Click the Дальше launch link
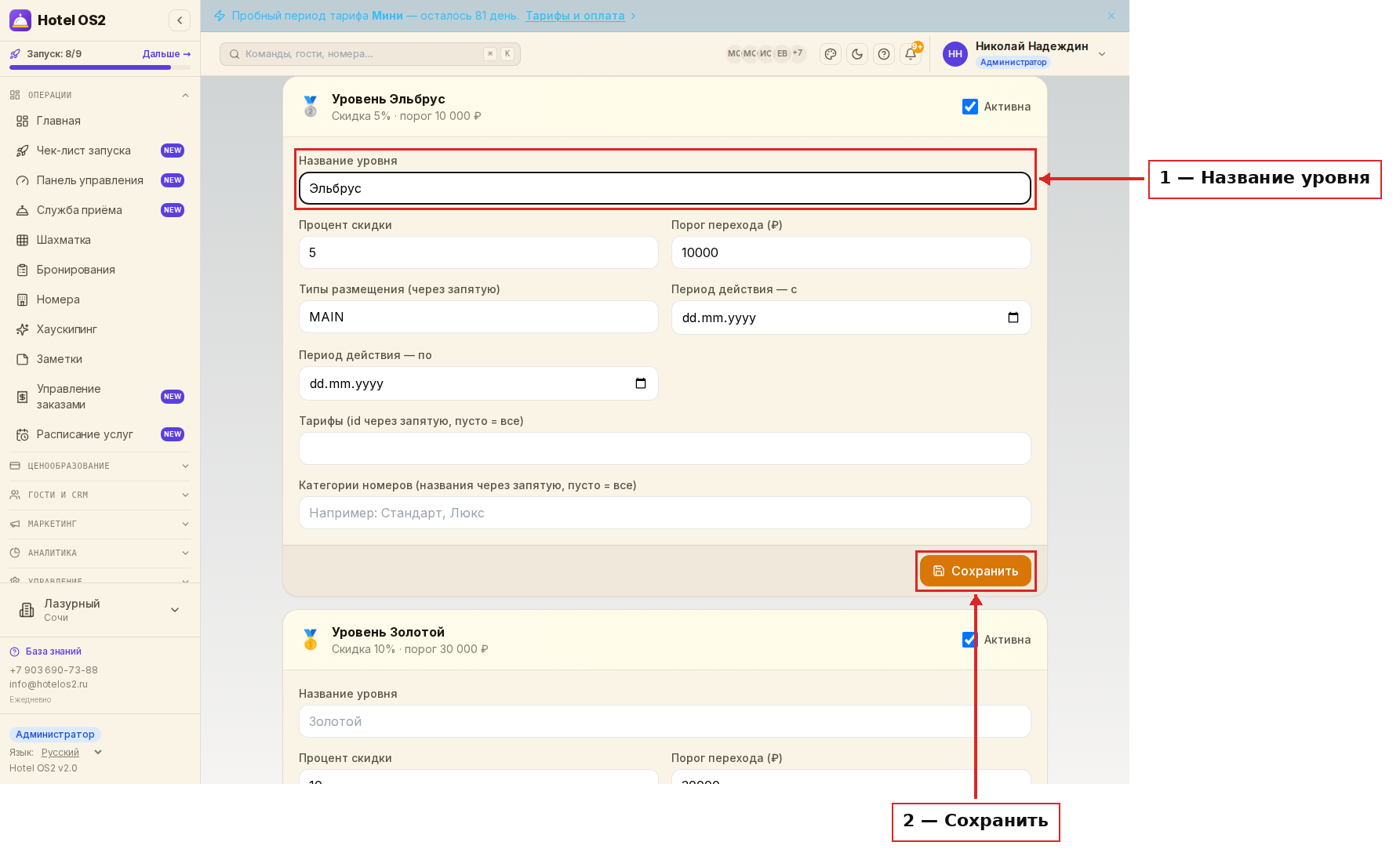 pyautogui.click(x=166, y=54)
